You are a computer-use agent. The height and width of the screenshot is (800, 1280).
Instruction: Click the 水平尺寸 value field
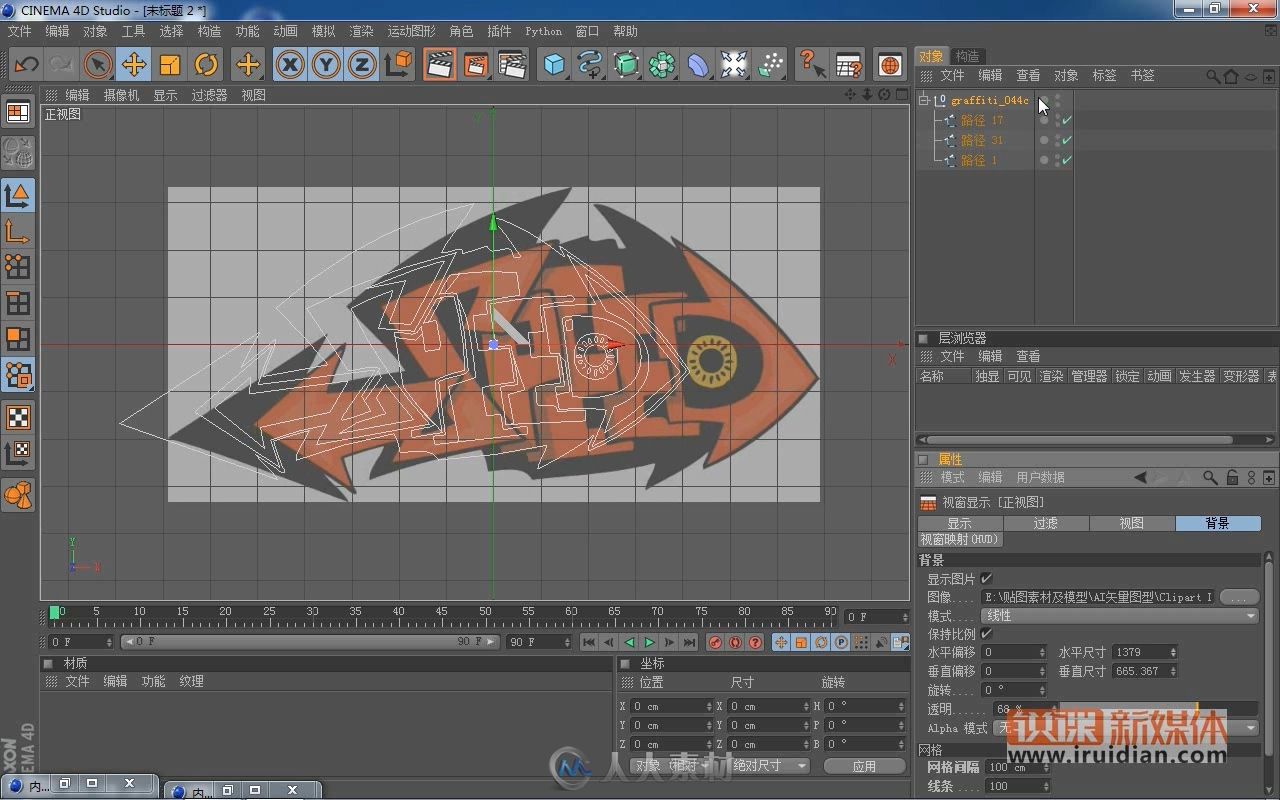(x=1146, y=652)
